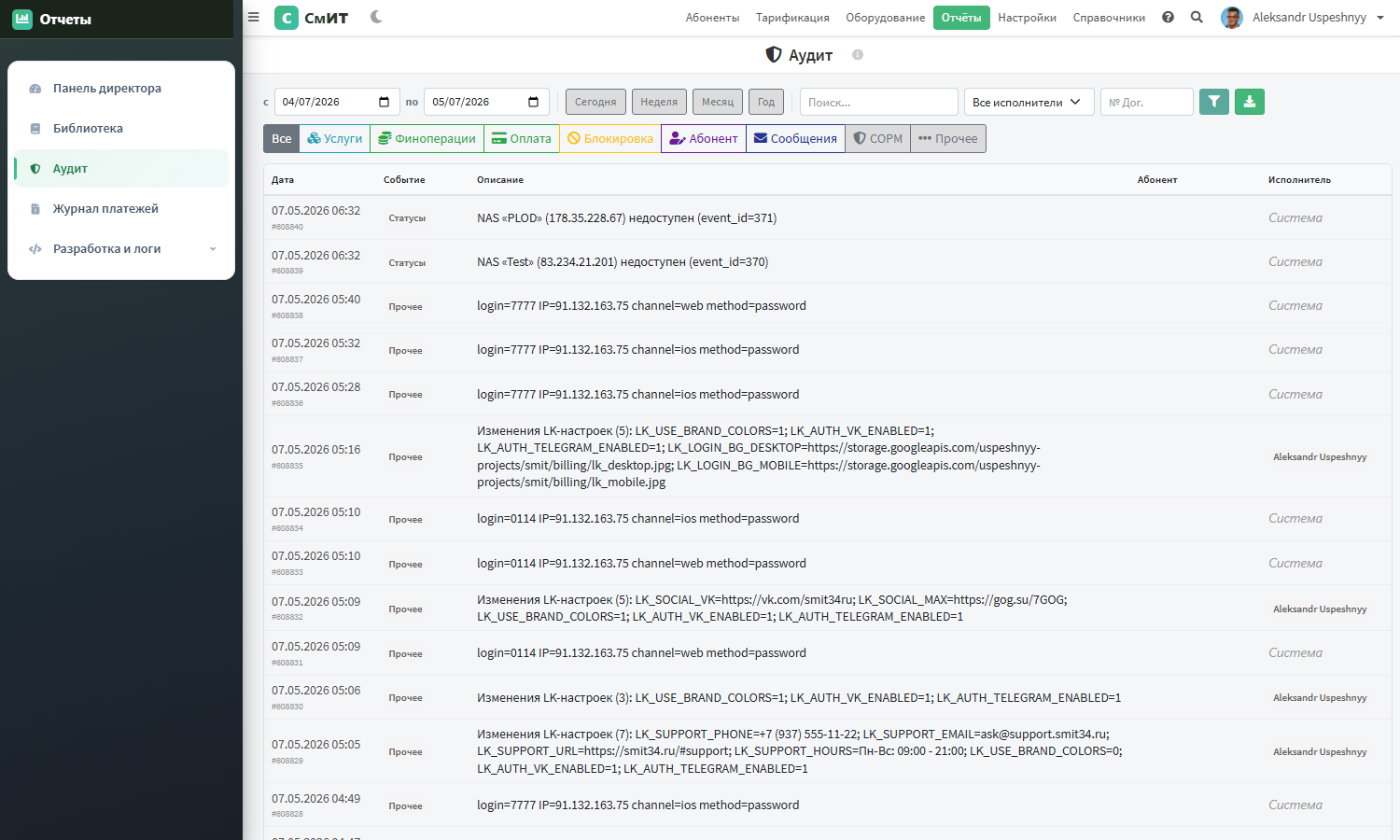1400x840 pixels.
Task: Open Абоненты in top navigation
Action: (712, 18)
